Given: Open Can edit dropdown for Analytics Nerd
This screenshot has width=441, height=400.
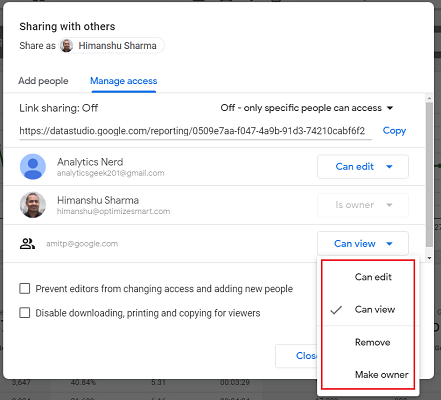Looking at the screenshot, I should click(x=363, y=166).
